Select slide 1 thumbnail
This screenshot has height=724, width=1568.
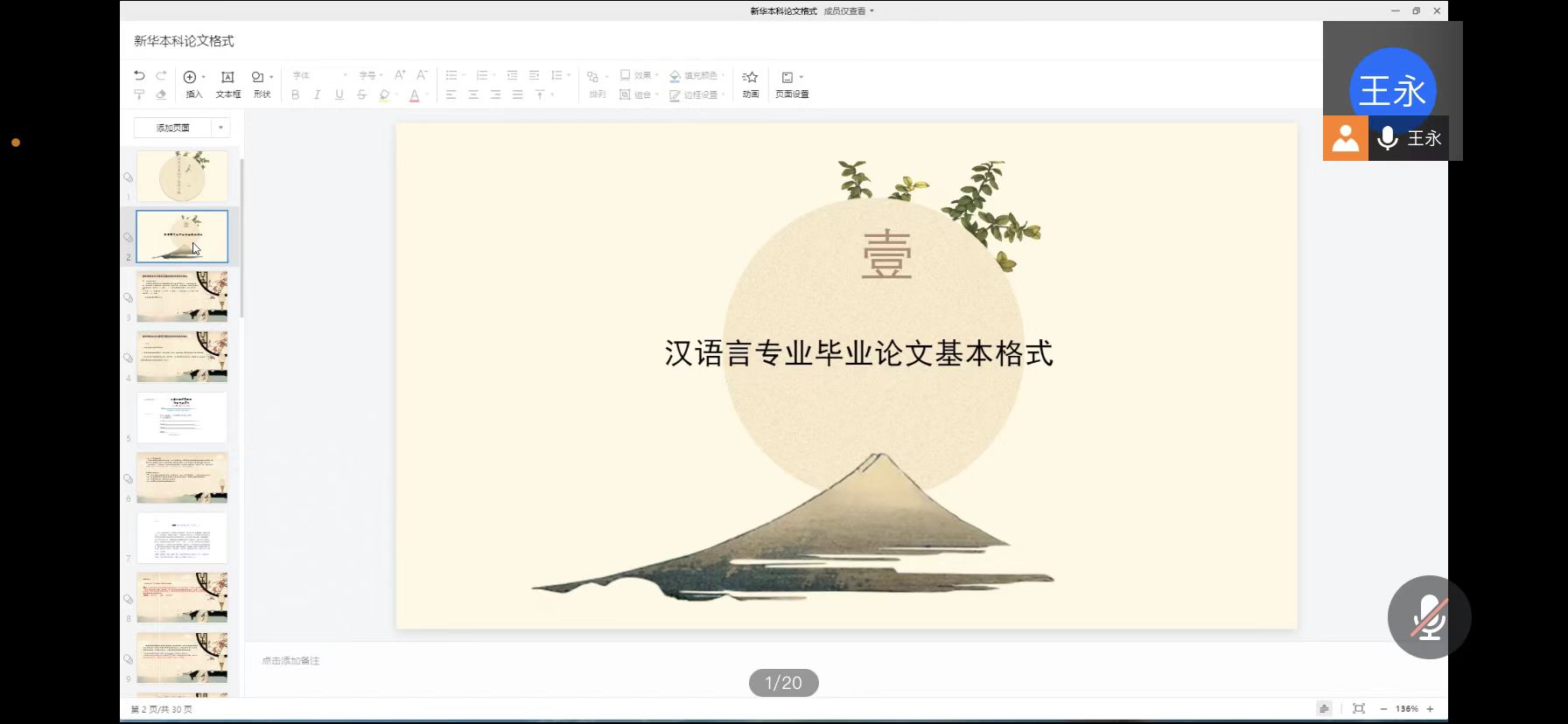[182, 176]
